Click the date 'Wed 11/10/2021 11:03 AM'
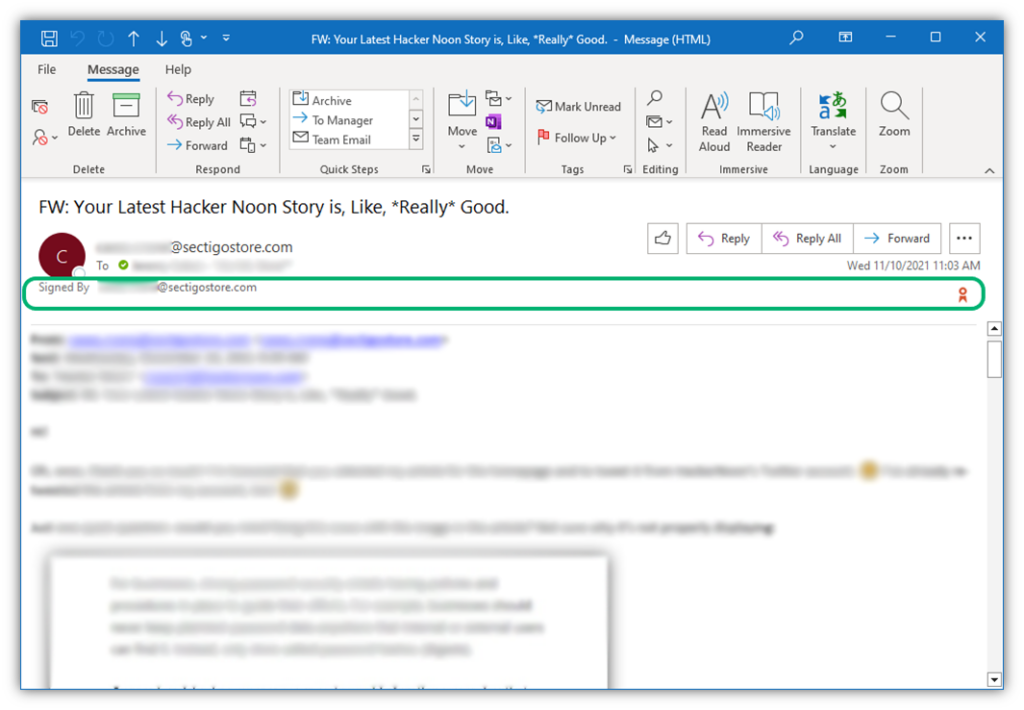The height and width of the screenshot is (710, 1024). click(x=913, y=265)
